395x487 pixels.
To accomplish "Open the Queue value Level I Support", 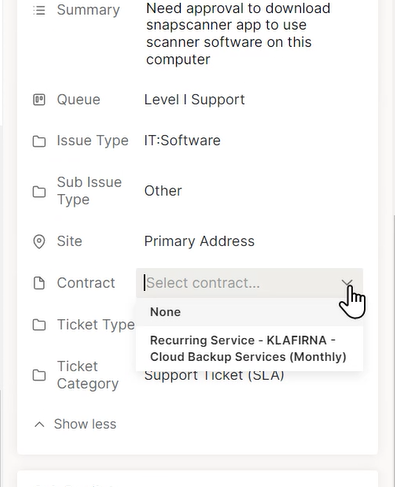I will point(194,100).
